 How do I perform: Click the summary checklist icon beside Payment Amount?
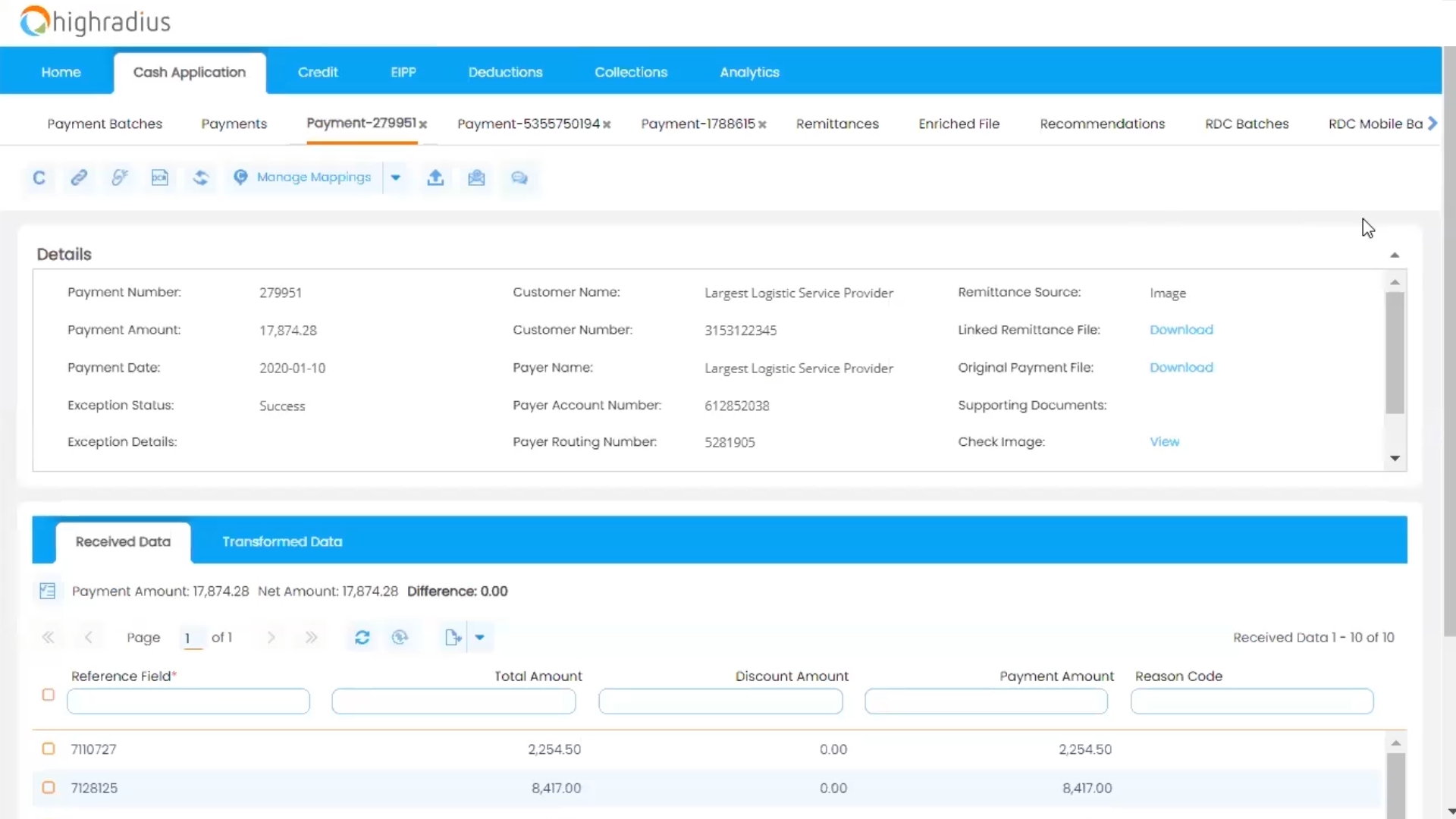tap(47, 591)
